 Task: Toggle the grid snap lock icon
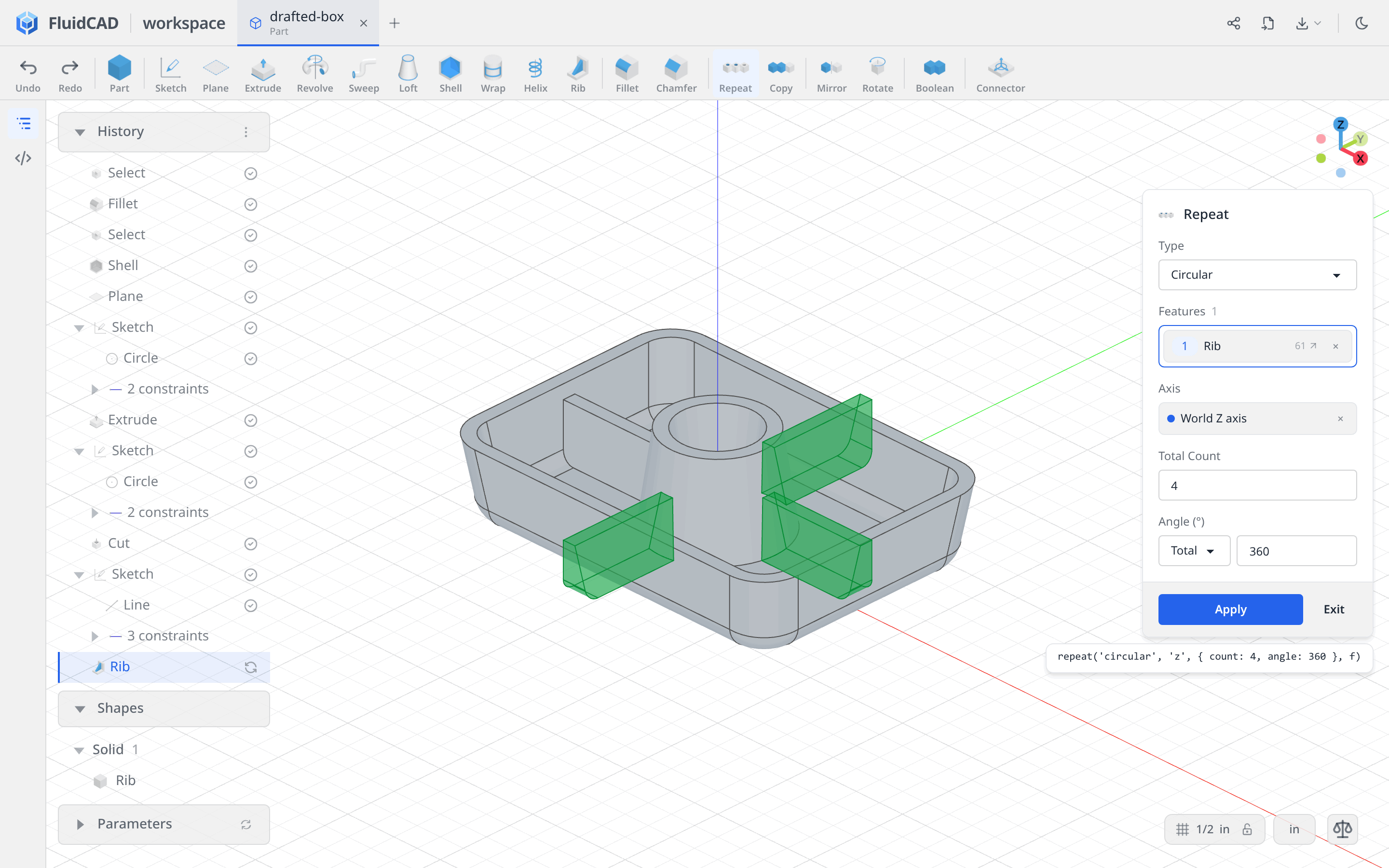coord(1247,829)
